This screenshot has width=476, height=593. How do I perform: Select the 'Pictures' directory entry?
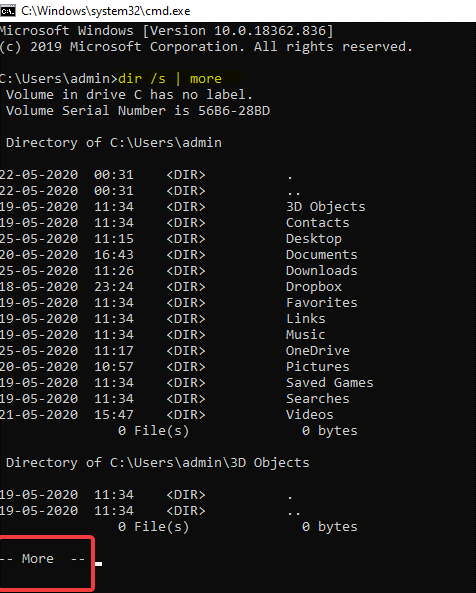(x=318, y=366)
